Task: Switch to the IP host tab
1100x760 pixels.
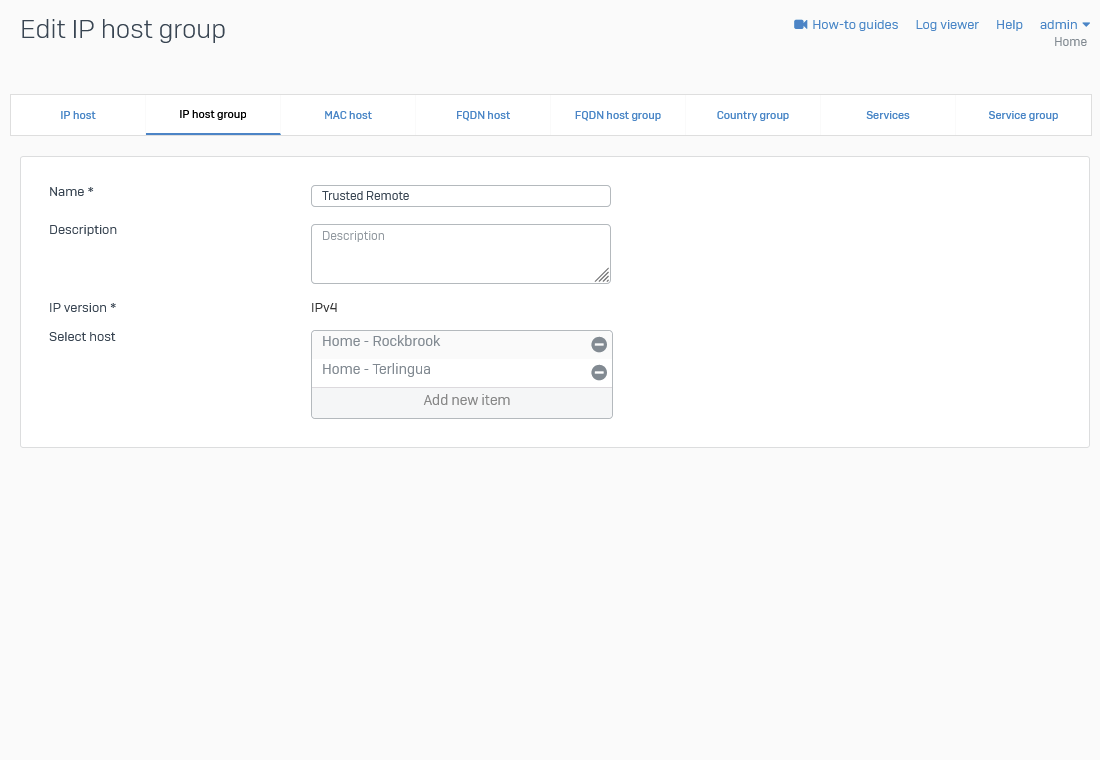Action: [x=78, y=115]
